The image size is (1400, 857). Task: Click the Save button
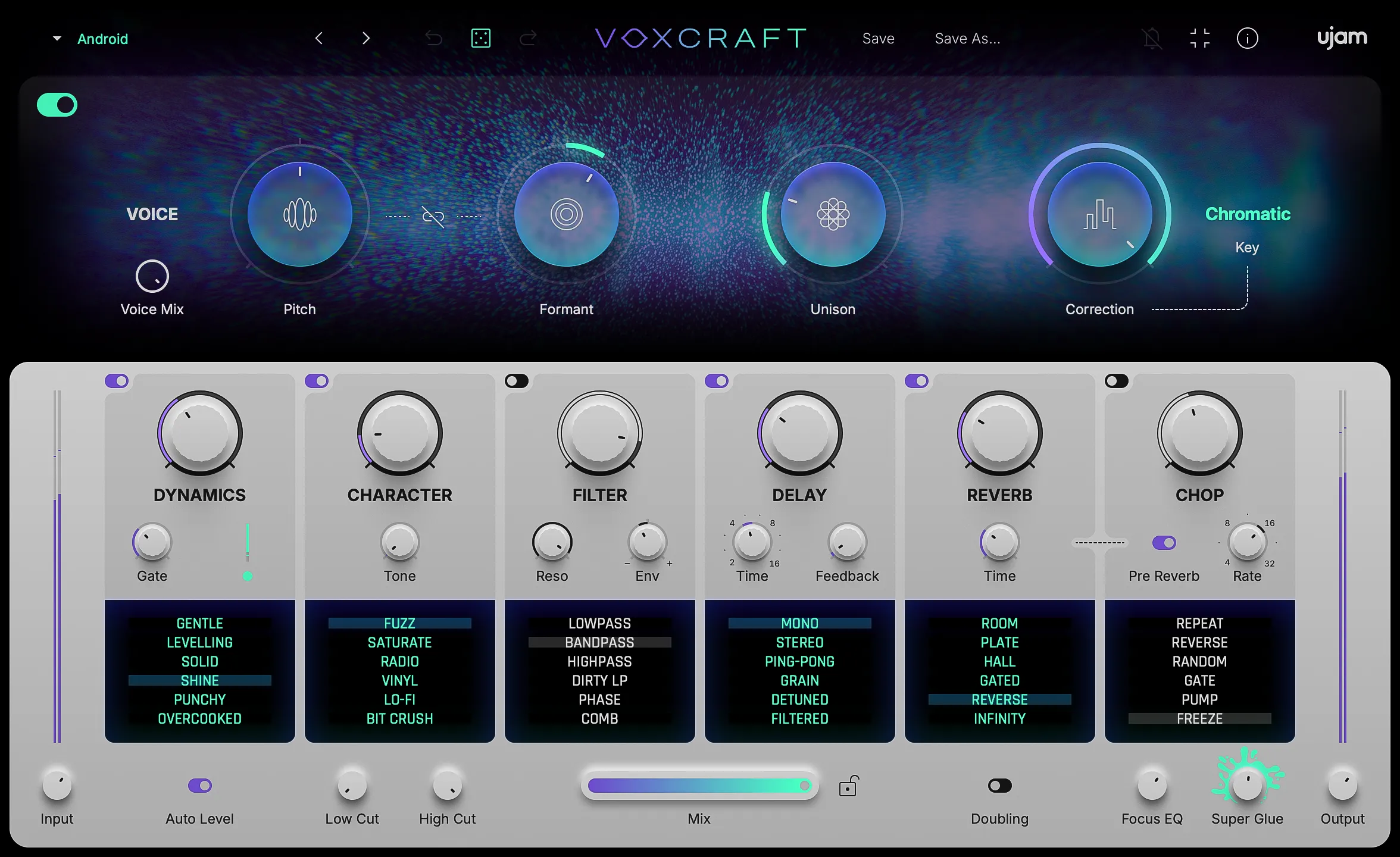coord(877,38)
